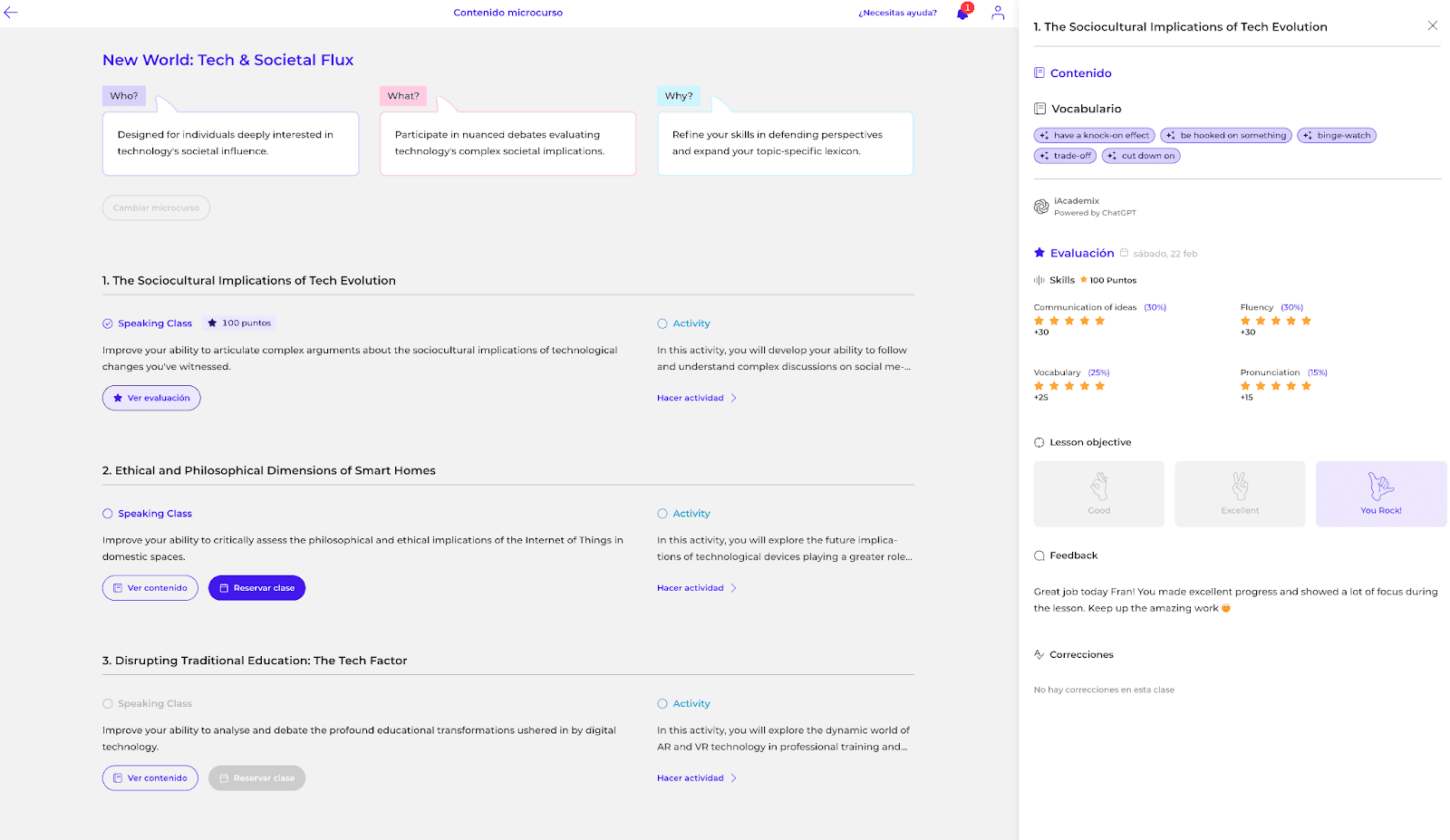Click Ver contenido for Smart Homes lesson
The height and width of the screenshot is (840, 1450).
point(150,588)
